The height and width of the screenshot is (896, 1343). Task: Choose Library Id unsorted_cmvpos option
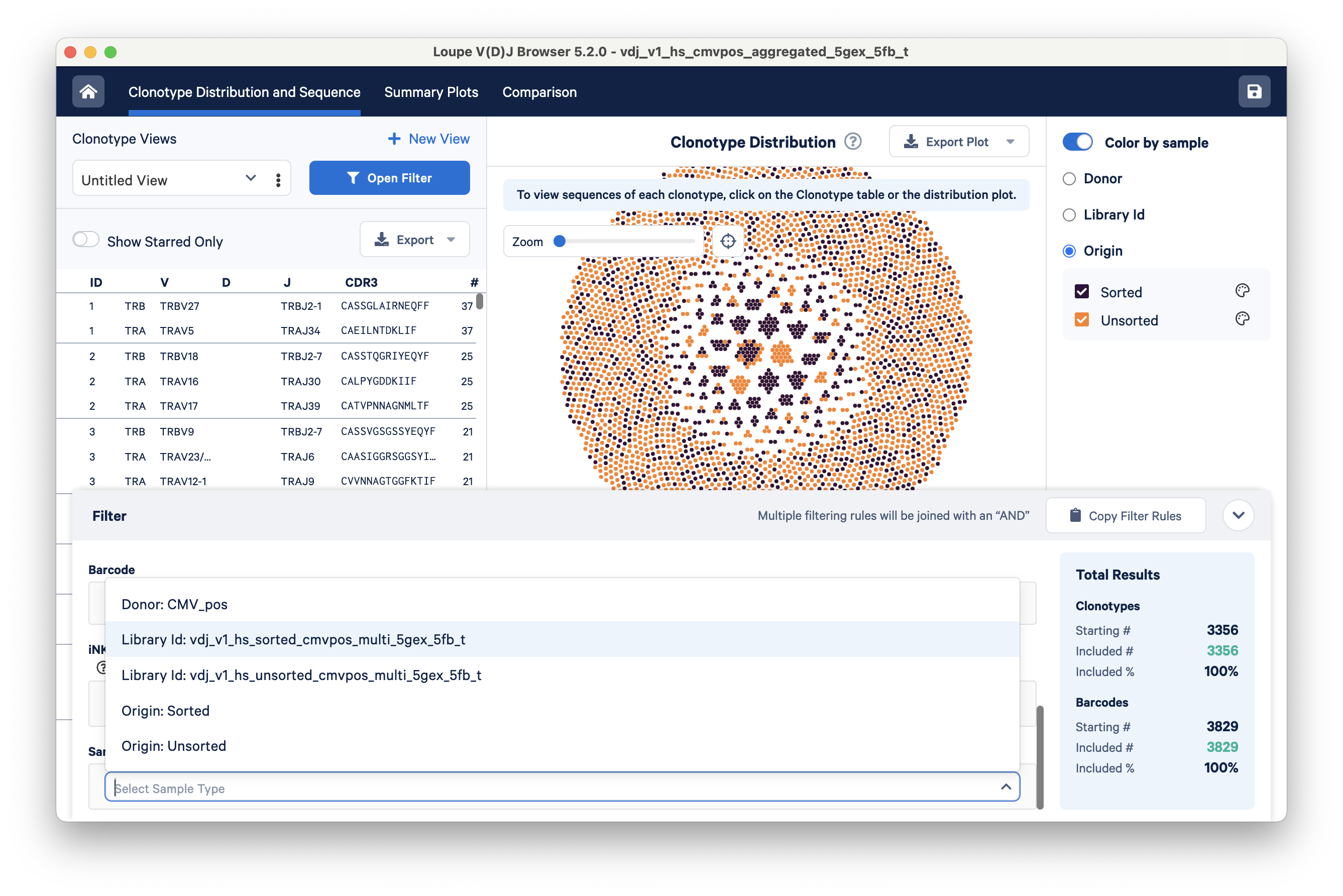(563, 675)
